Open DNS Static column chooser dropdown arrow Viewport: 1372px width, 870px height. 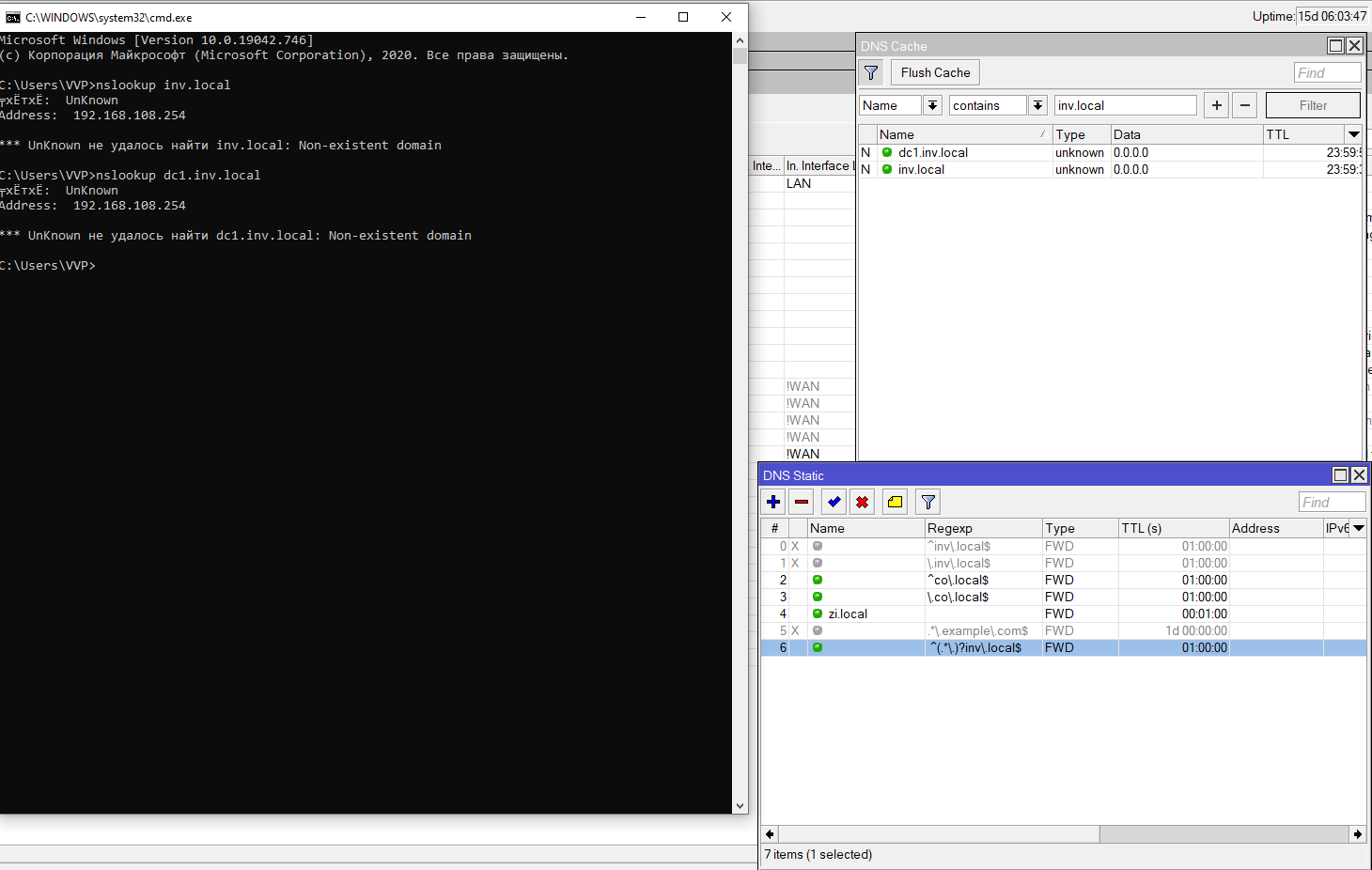1359,528
